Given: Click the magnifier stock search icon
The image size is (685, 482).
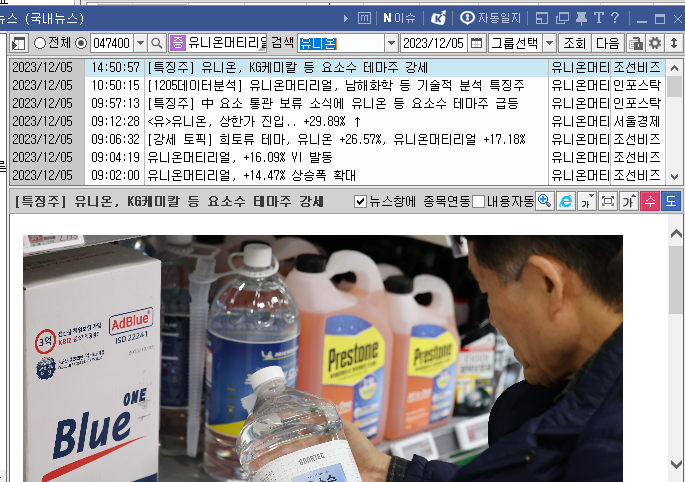Looking at the screenshot, I should click(157, 43).
